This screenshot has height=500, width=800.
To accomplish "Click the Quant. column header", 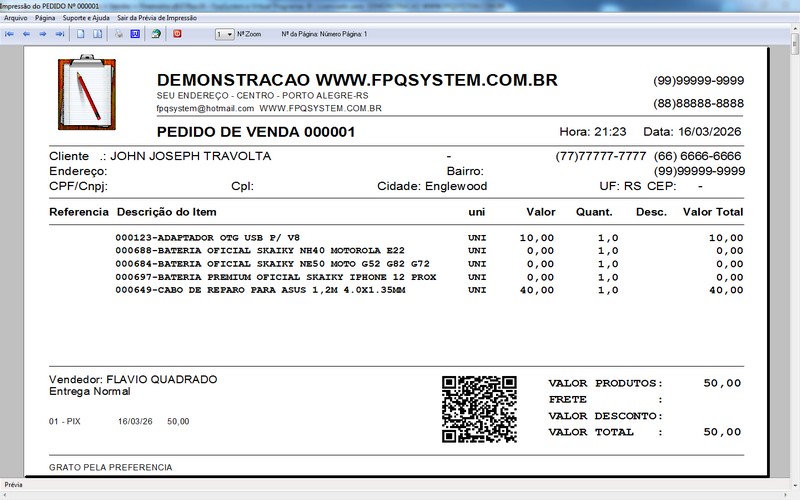I will [x=594, y=212].
